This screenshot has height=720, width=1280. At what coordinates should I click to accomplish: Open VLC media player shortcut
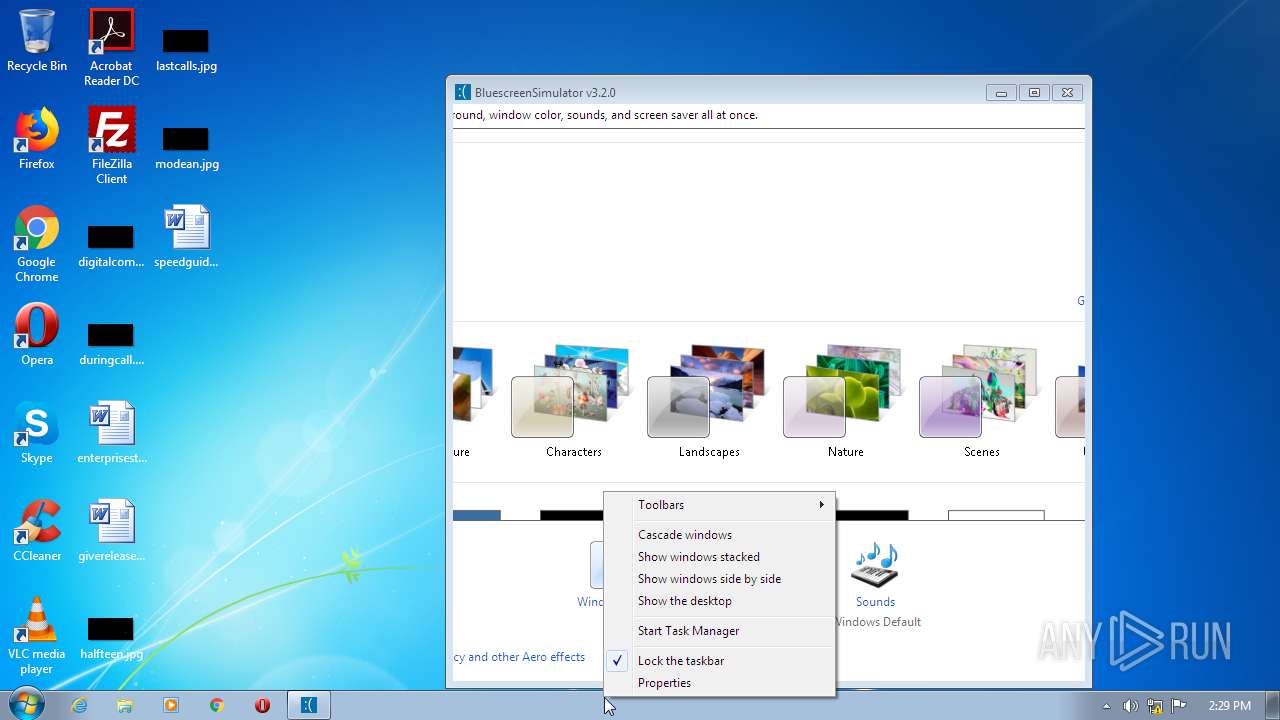[x=37, y=635]
